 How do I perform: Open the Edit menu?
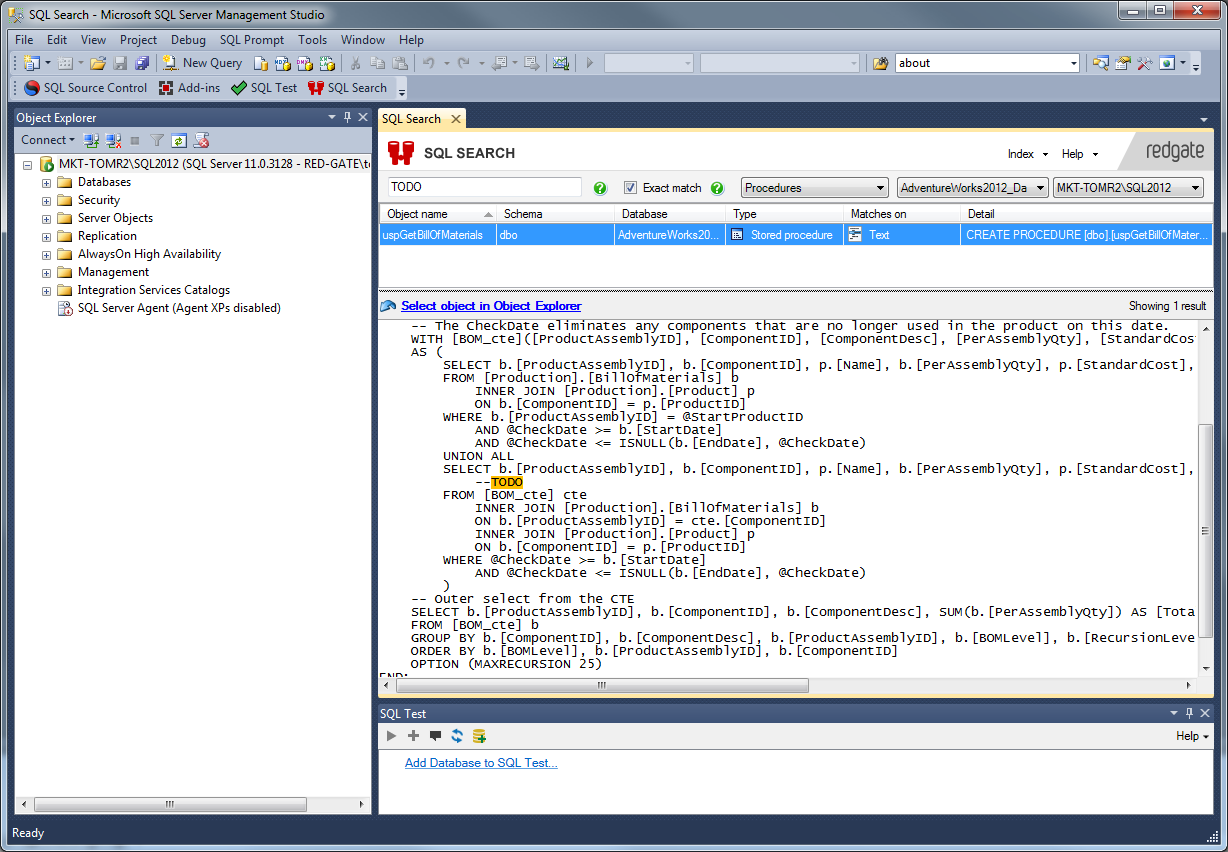click(57, 40)
